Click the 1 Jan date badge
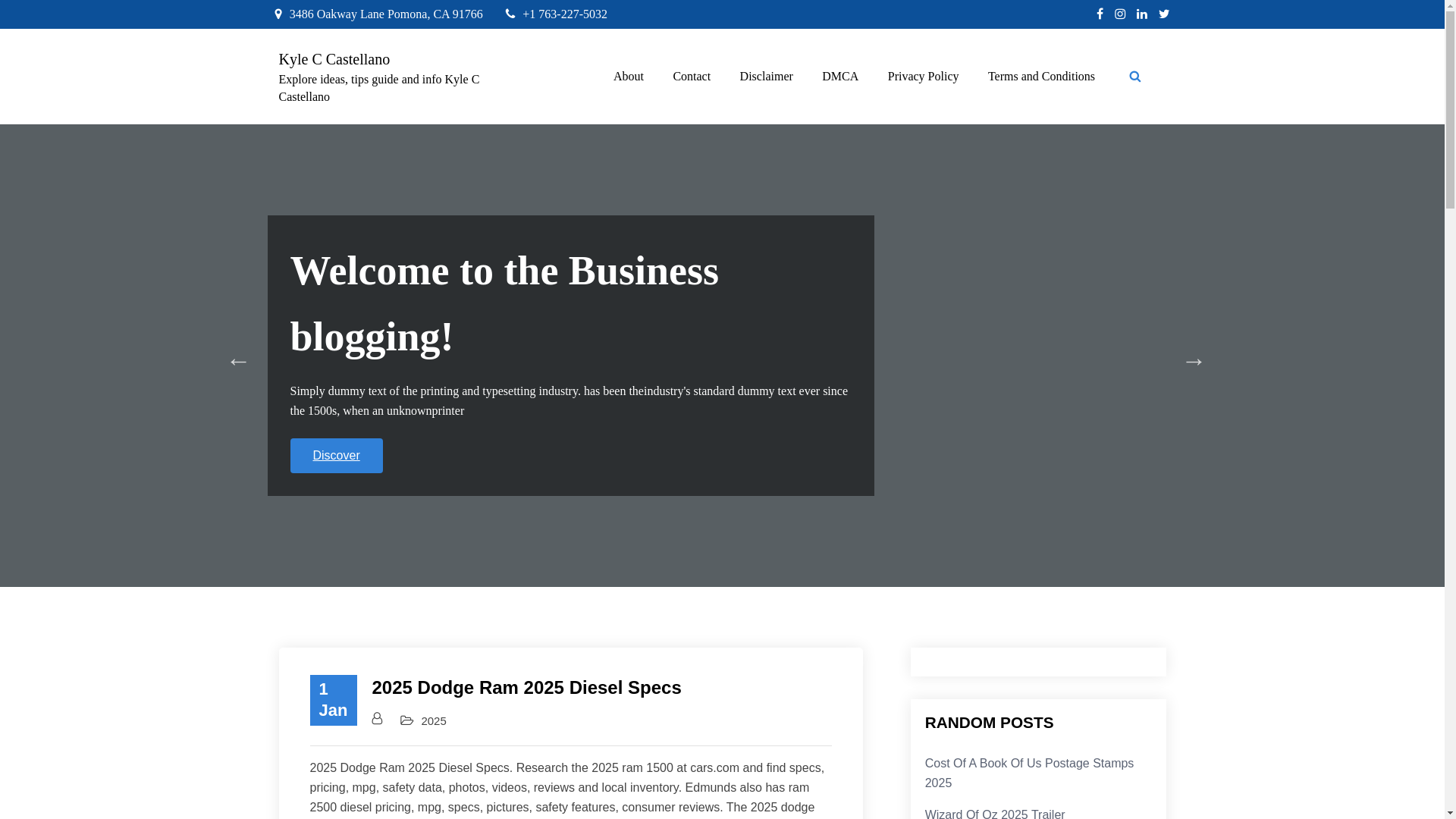1456x819 pixels. tap(333, 700)
